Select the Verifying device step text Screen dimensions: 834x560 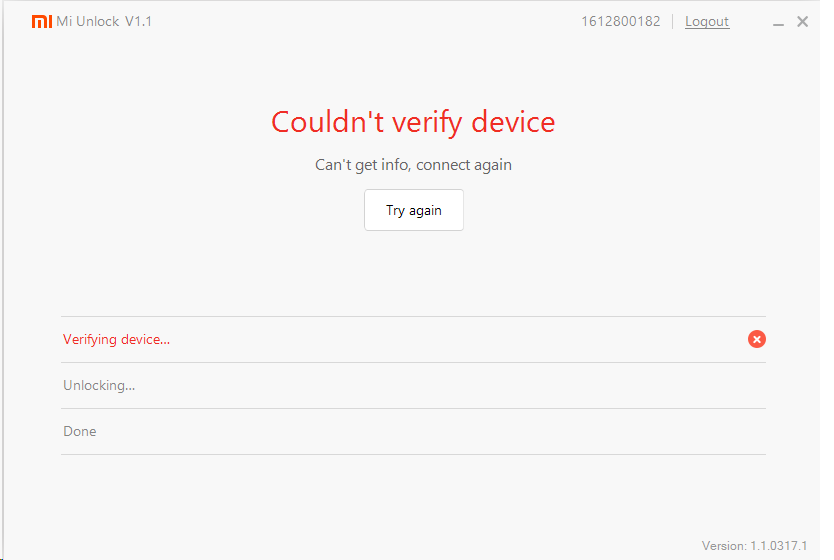coord(116,340)
